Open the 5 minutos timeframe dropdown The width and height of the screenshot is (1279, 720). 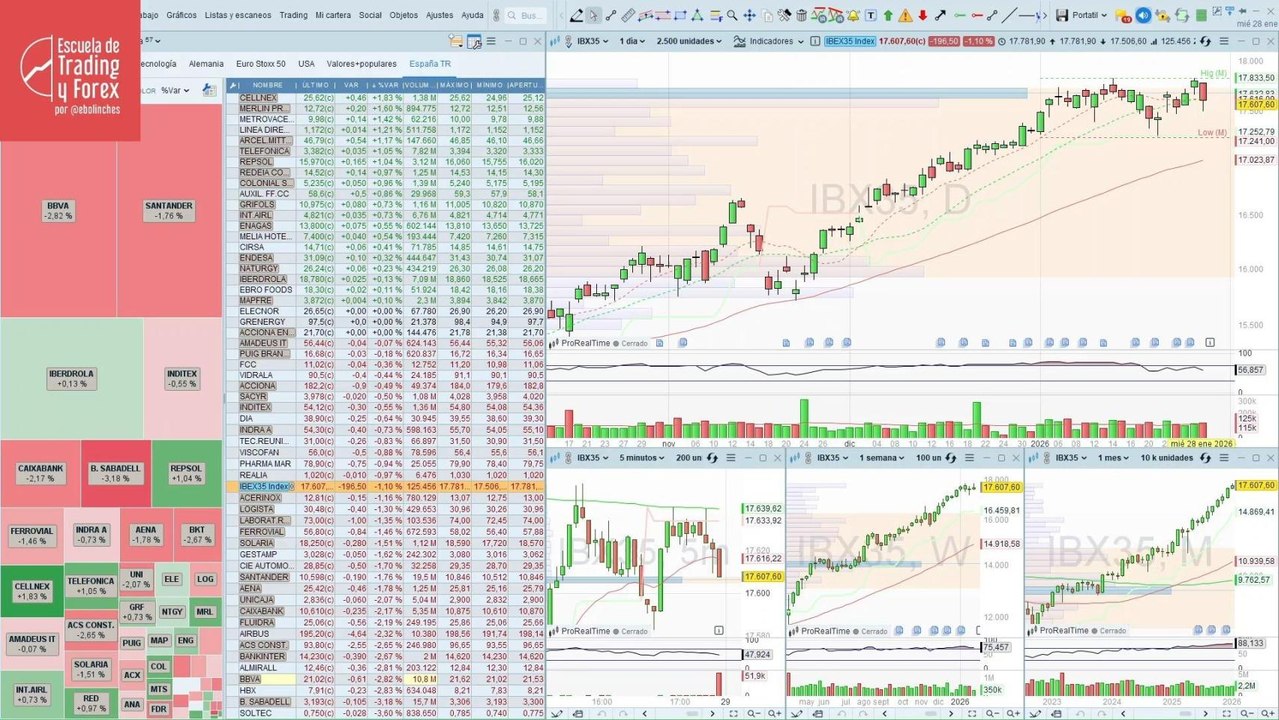coord(641,460)
